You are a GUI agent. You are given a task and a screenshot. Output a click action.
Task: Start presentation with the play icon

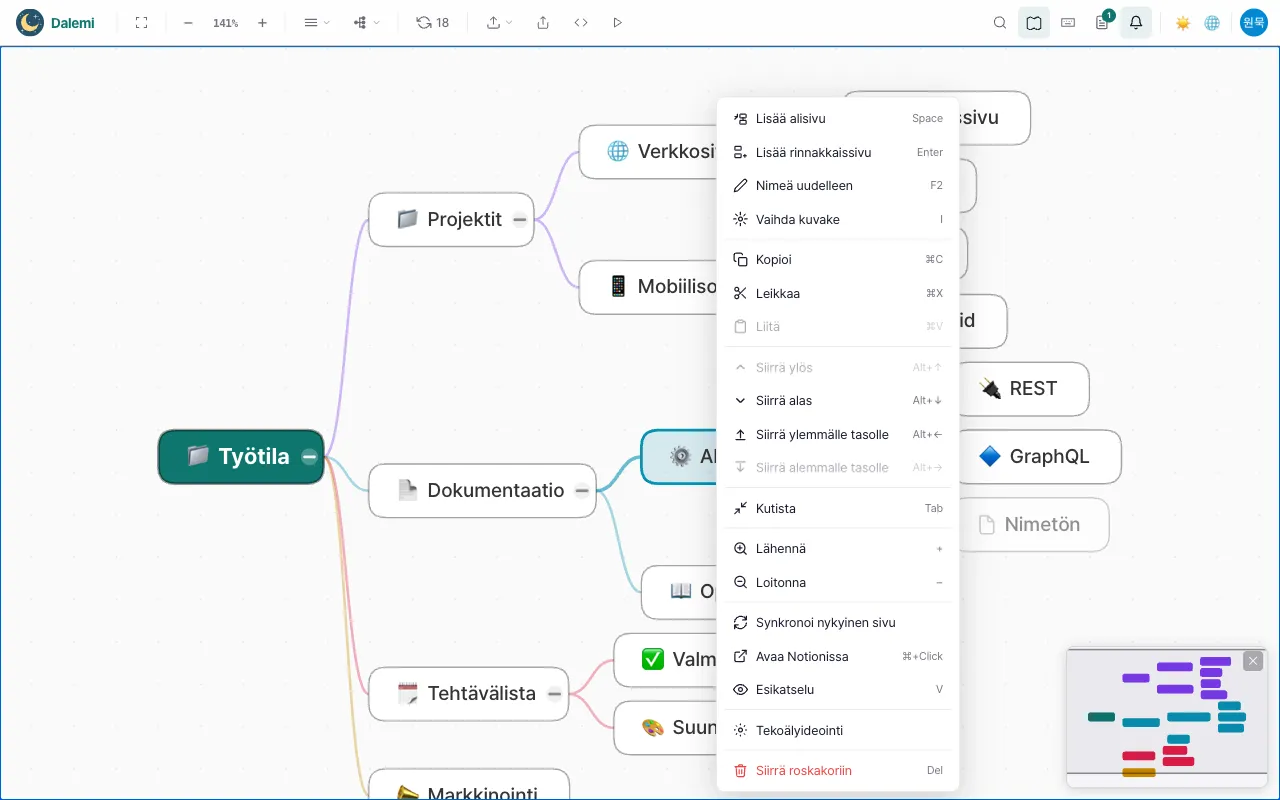(617, 22)
